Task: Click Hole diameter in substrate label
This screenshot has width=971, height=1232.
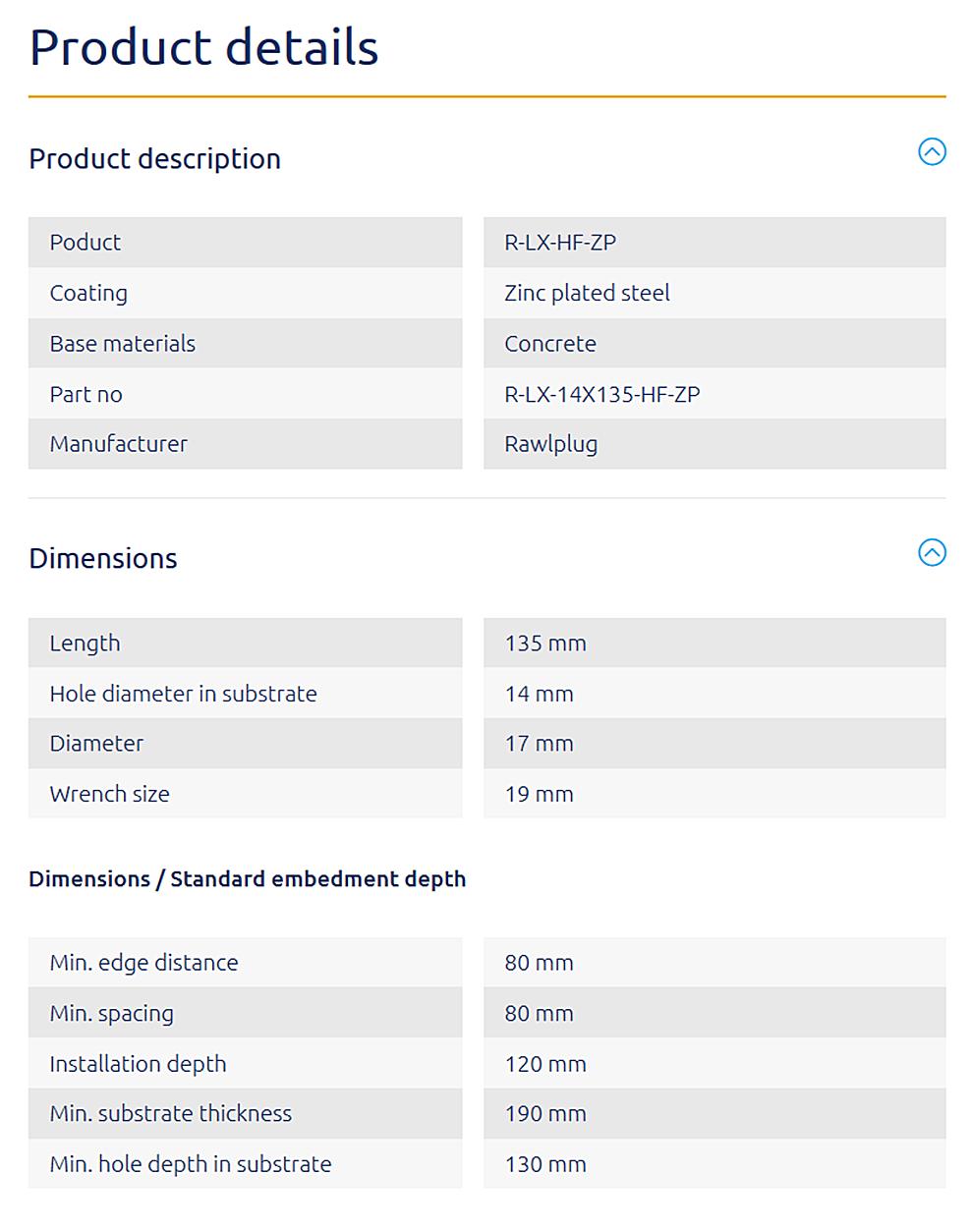Action: point(183,694)
